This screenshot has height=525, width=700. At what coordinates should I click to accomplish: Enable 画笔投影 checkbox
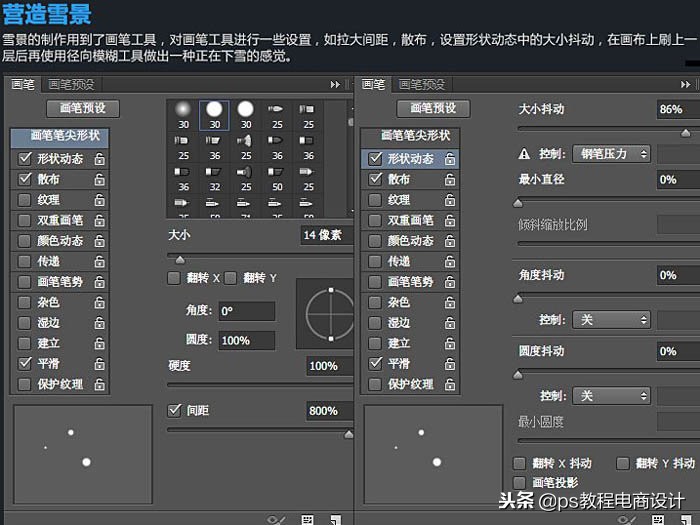click(520, 482)
